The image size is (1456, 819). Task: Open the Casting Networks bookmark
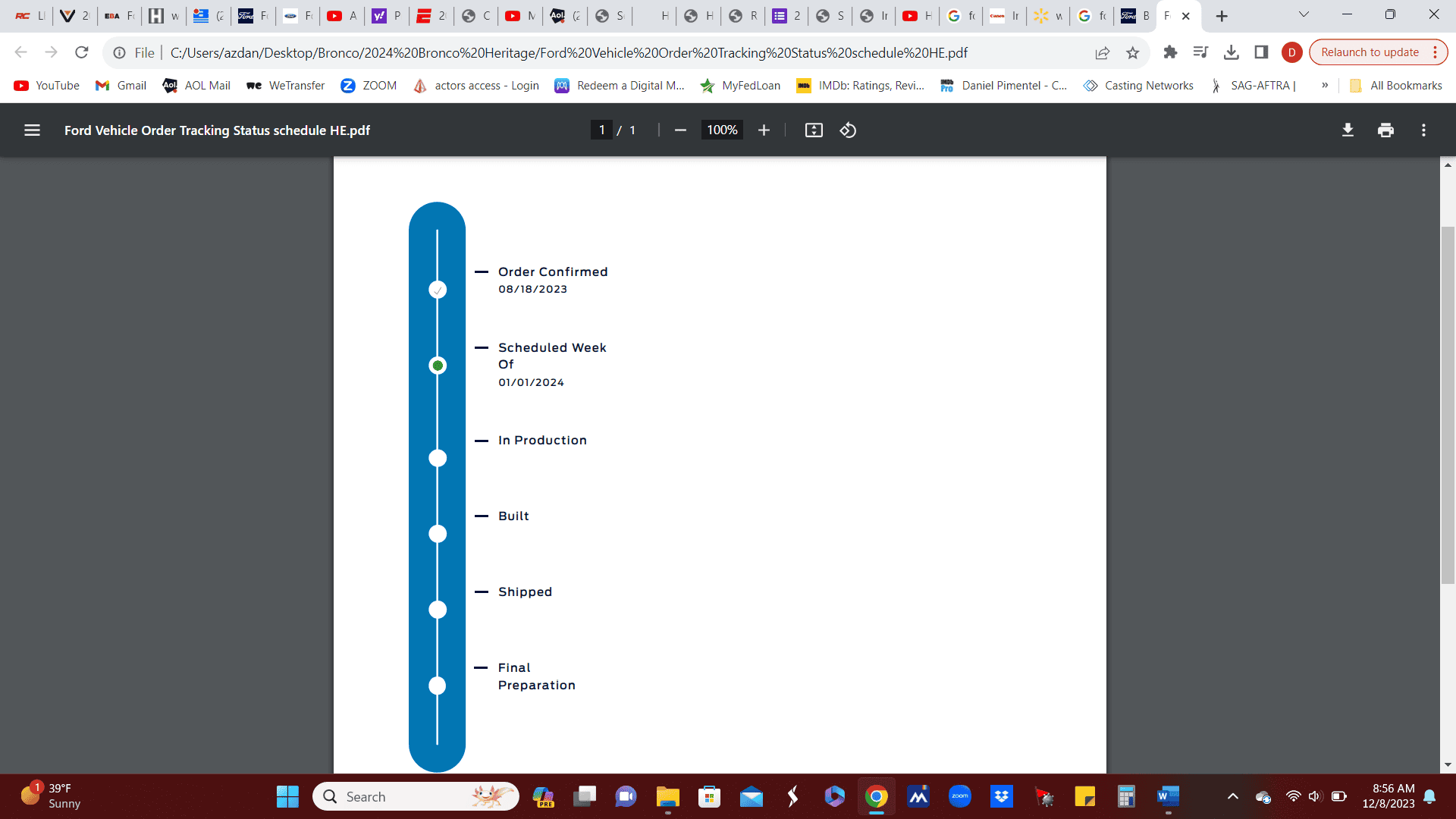click(x=1138, y=86)
